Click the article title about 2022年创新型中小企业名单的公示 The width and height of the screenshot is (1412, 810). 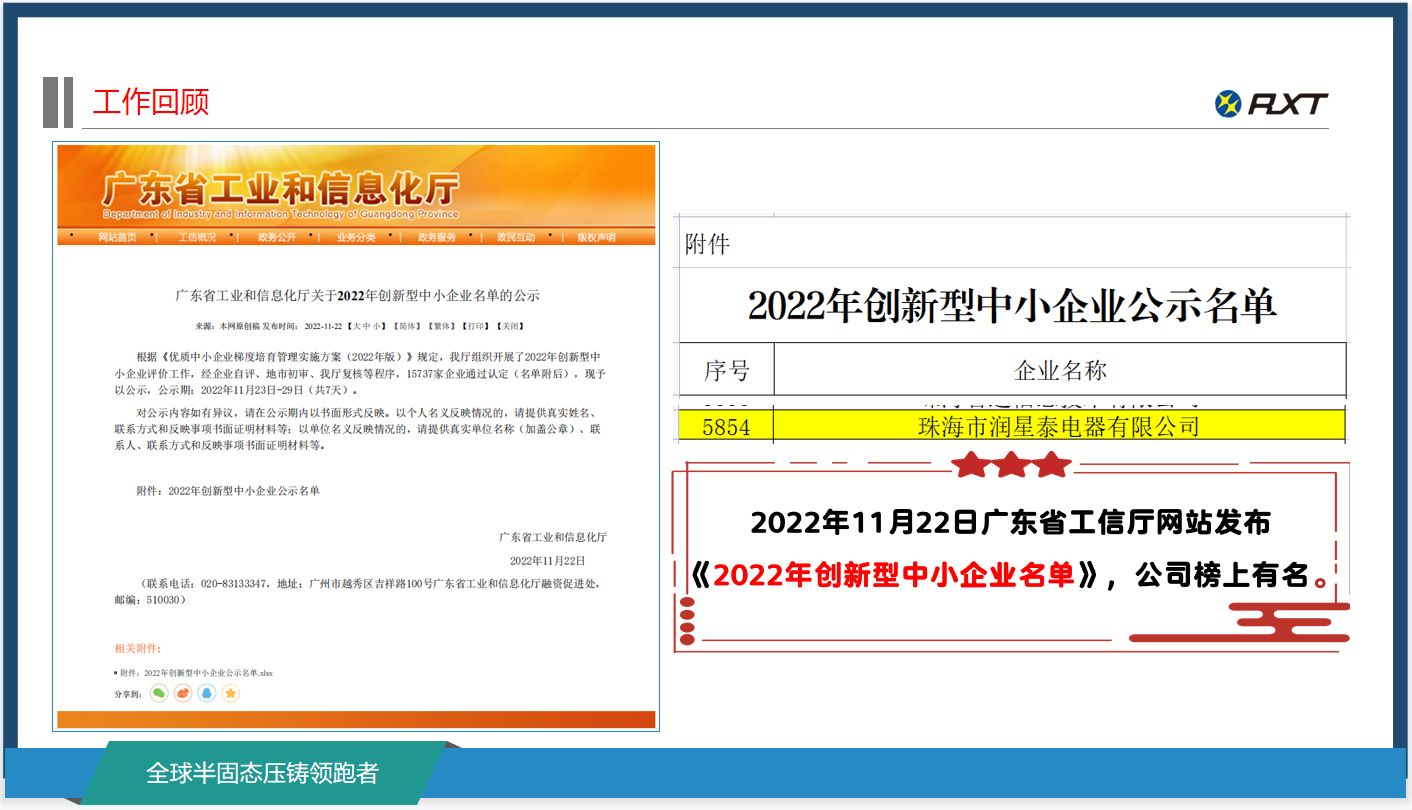[357, 296]
